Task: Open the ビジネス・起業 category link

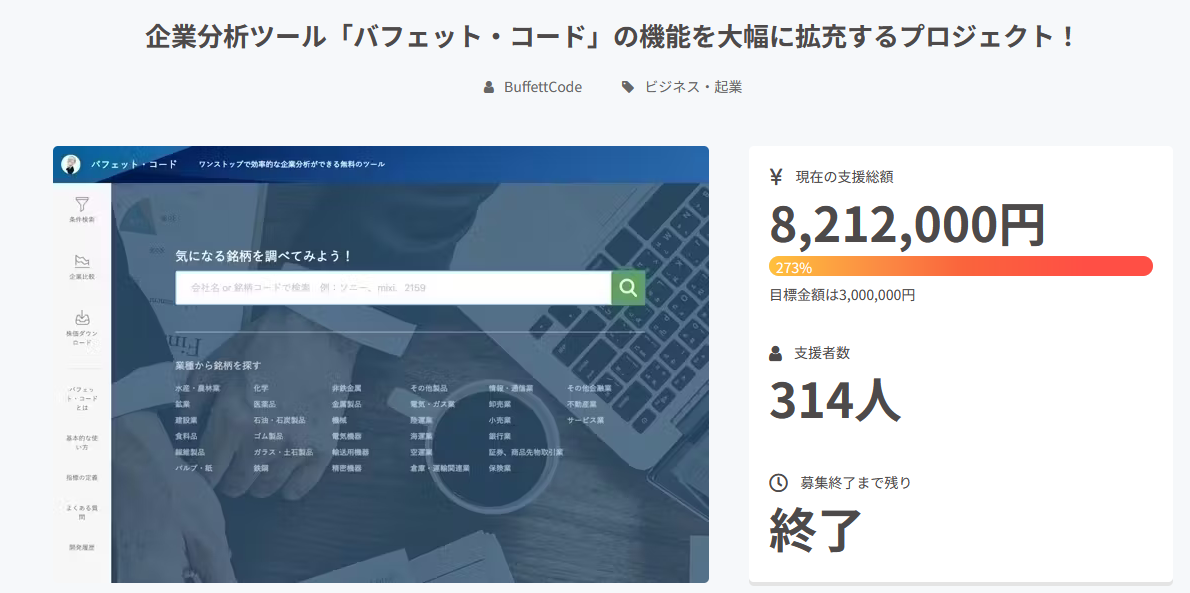Action: click(x=693, y=87)
